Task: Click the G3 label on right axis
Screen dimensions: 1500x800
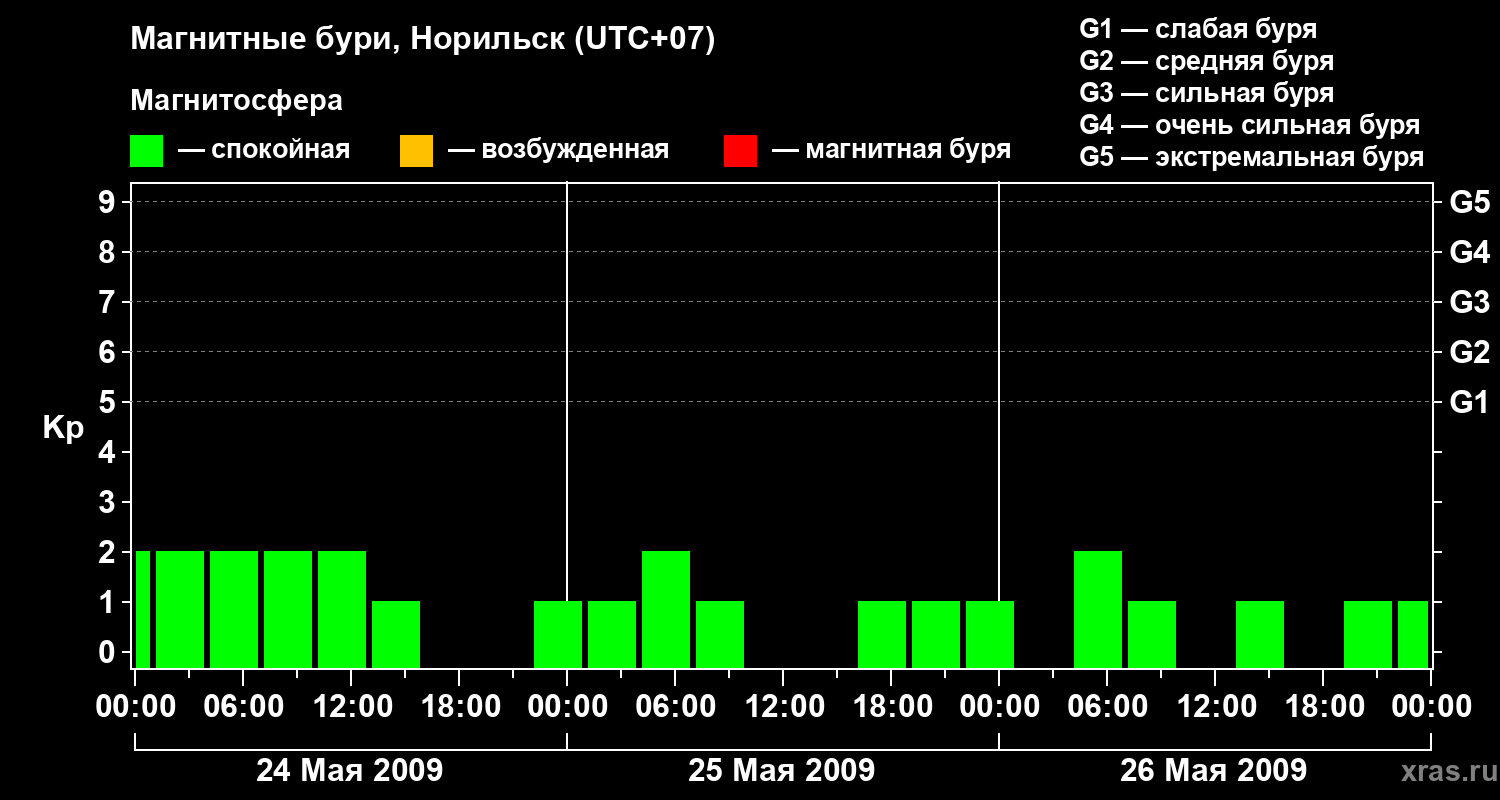Action: tap(1469, 302)
